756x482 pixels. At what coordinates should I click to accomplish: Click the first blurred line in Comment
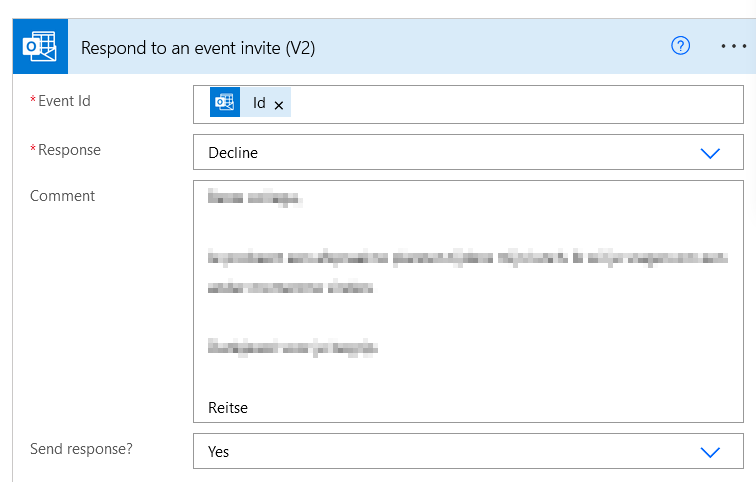(x=254, y=198)
